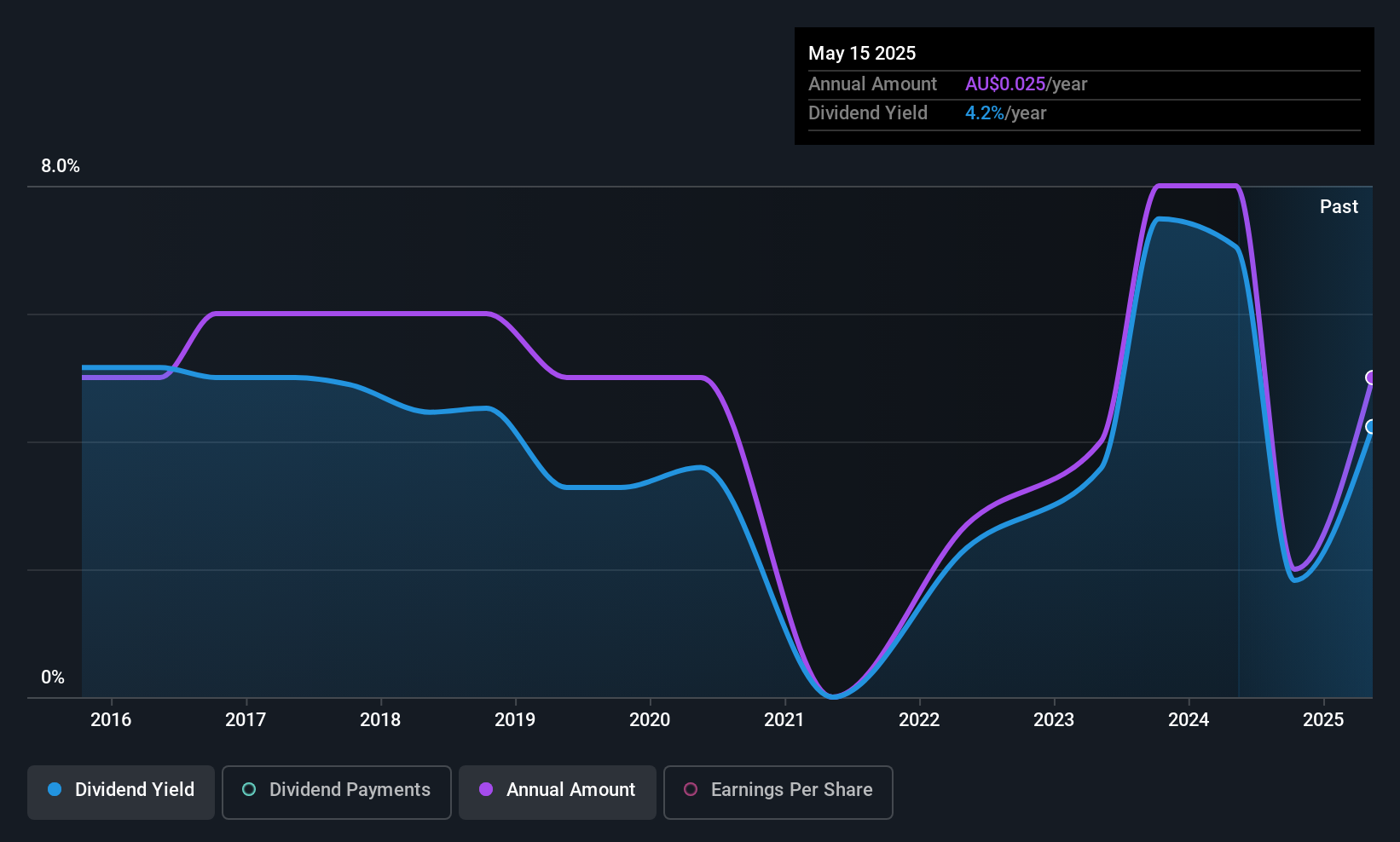Screen dimensions: 1400x842
Task: Click the 8.0% y-axis label
Action: tap(61, 166)
